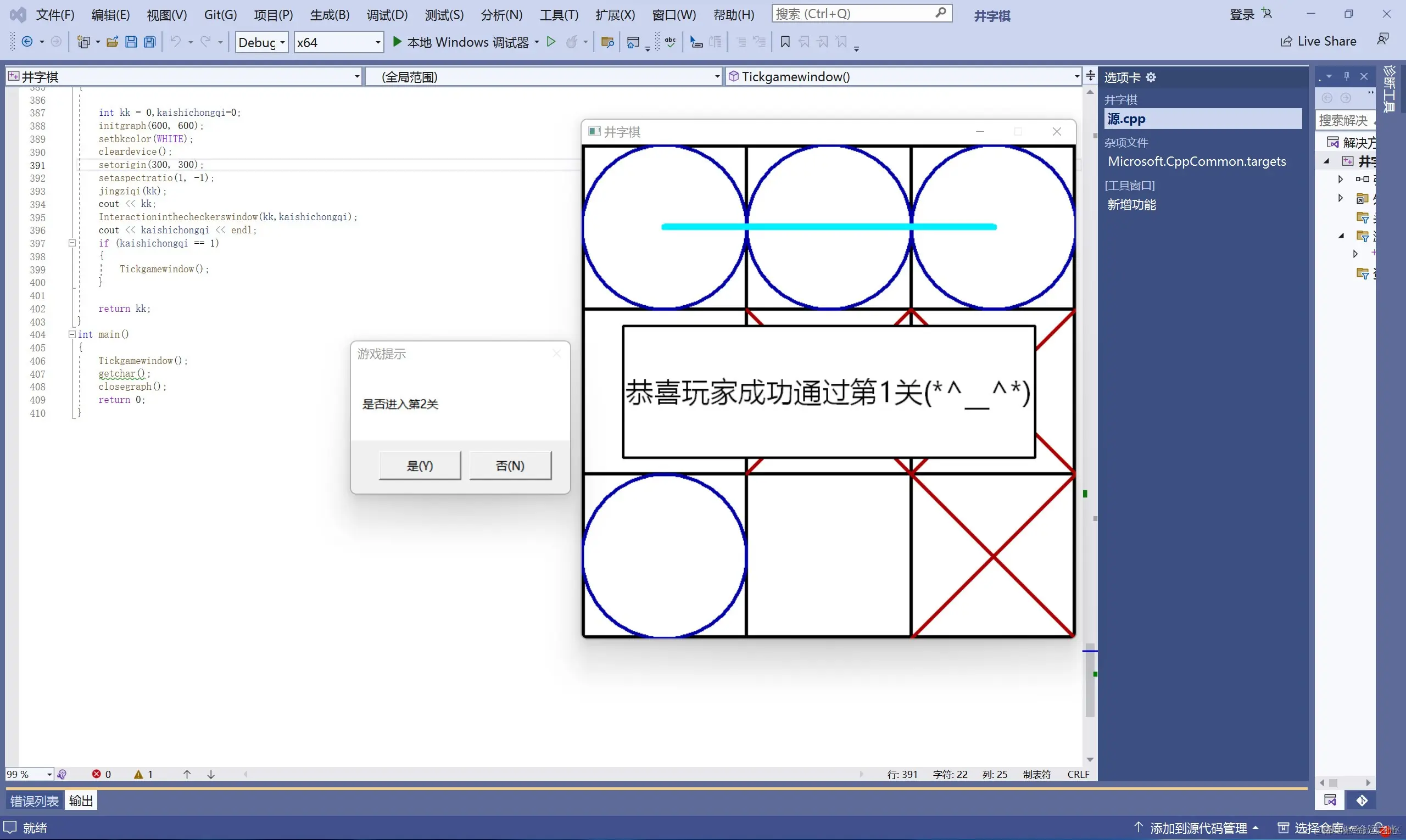Click the empty middle-bottom cell in 井字棋 game

coord(828,555)
